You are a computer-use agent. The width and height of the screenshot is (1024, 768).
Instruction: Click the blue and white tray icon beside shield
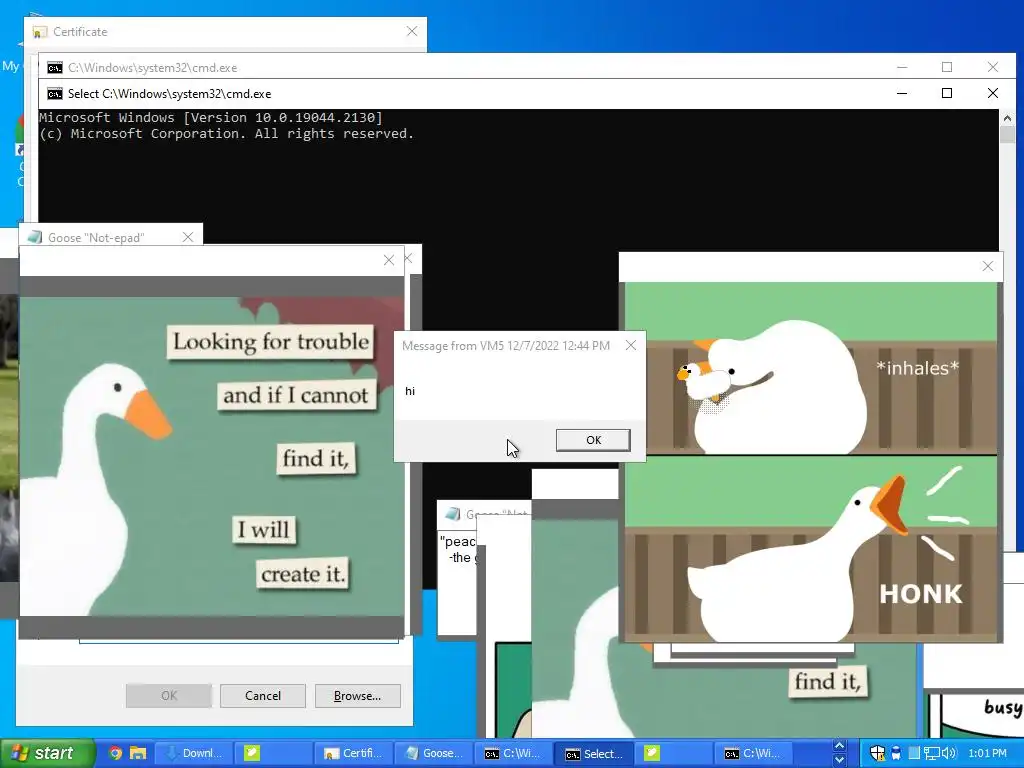[x=896, y=753]
